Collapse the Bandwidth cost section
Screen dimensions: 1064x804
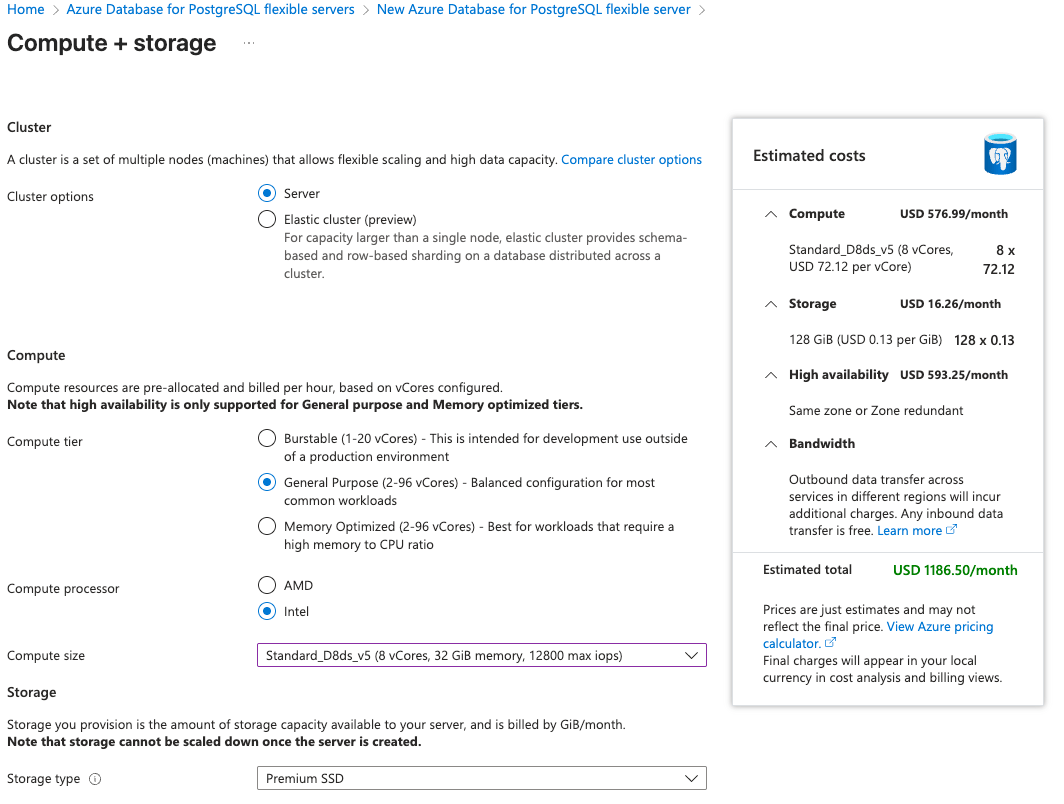[770, 444]
